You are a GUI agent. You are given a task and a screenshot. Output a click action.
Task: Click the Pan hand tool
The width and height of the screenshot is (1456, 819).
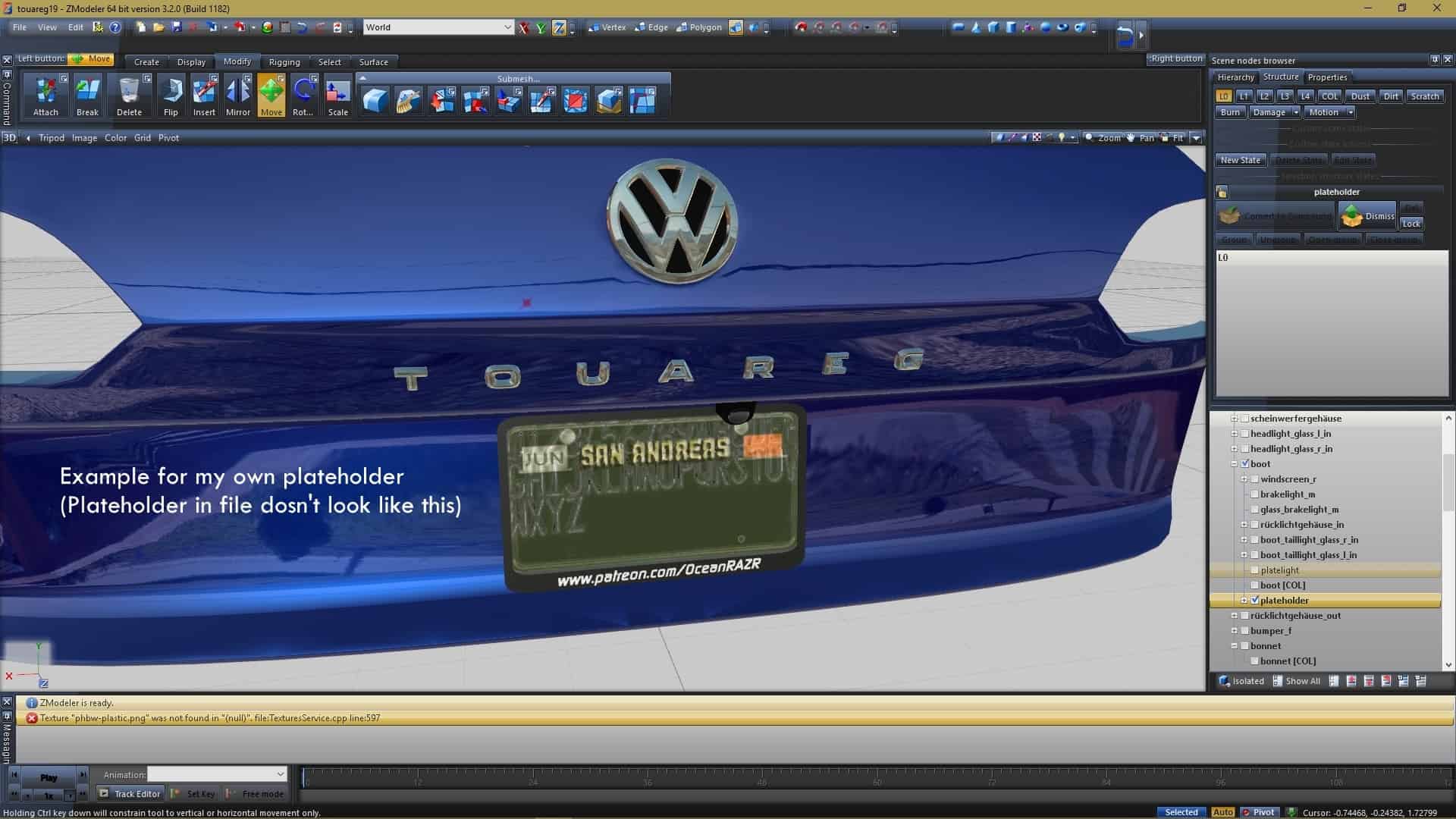pyautogui.click(x=1140, y=138)
